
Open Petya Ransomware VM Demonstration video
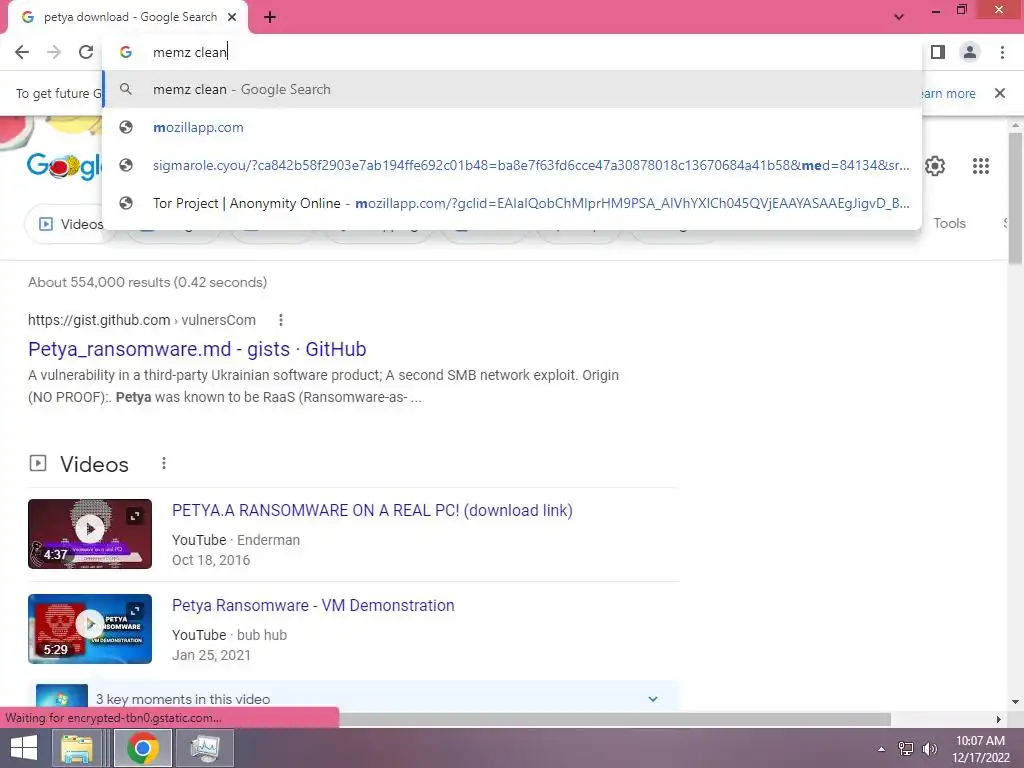point(313,605)
